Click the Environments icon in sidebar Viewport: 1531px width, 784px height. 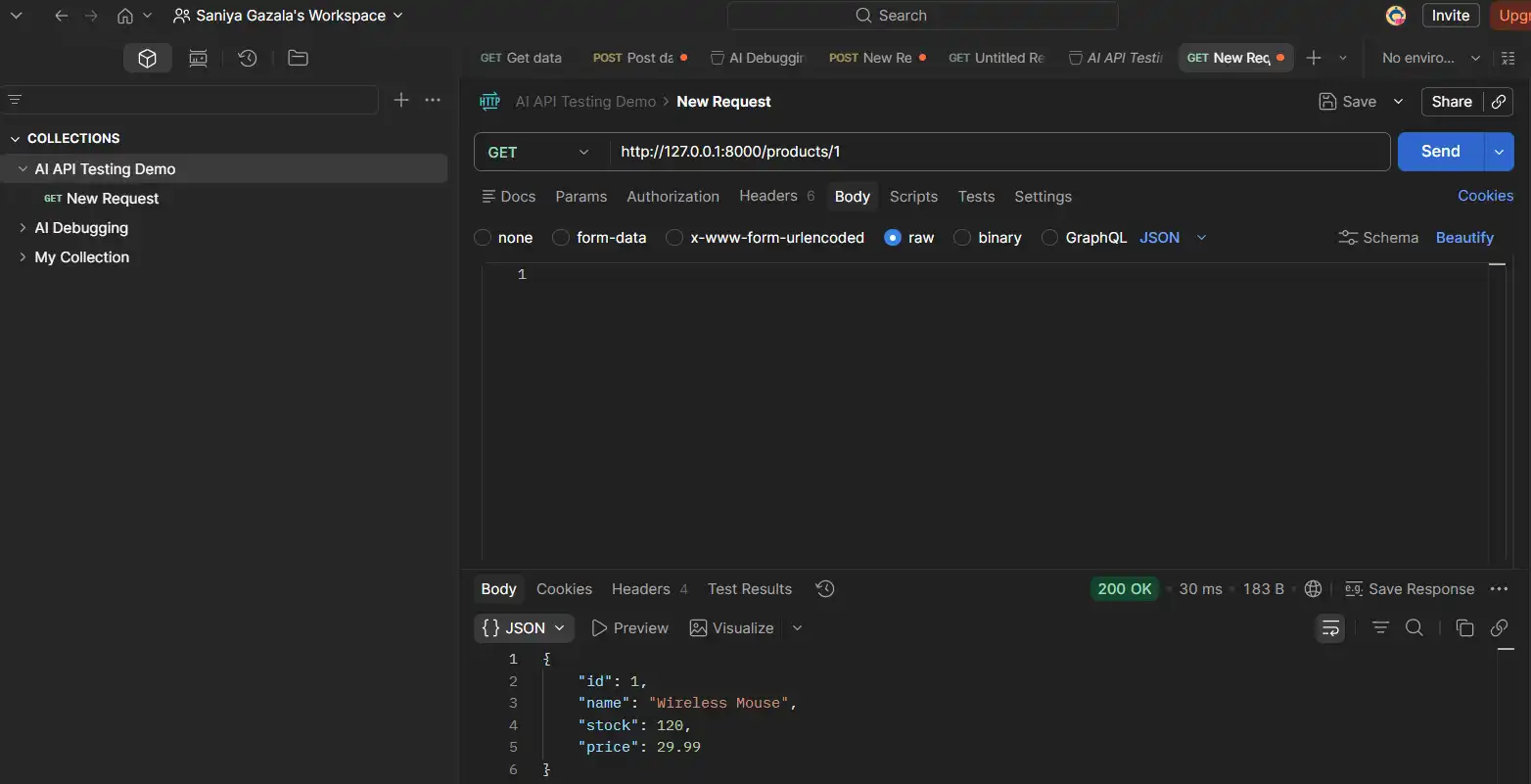pyautogui.click(x=198, y=59)
